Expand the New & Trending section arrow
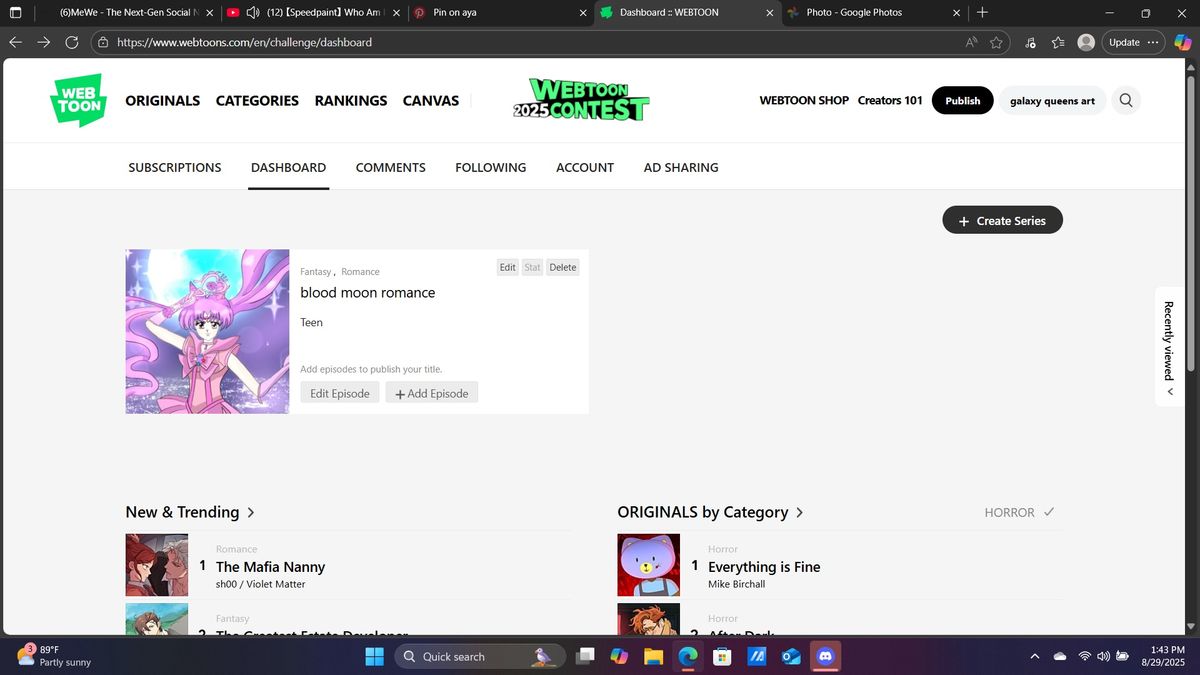Screen dimensions: 1200x675 250,512
